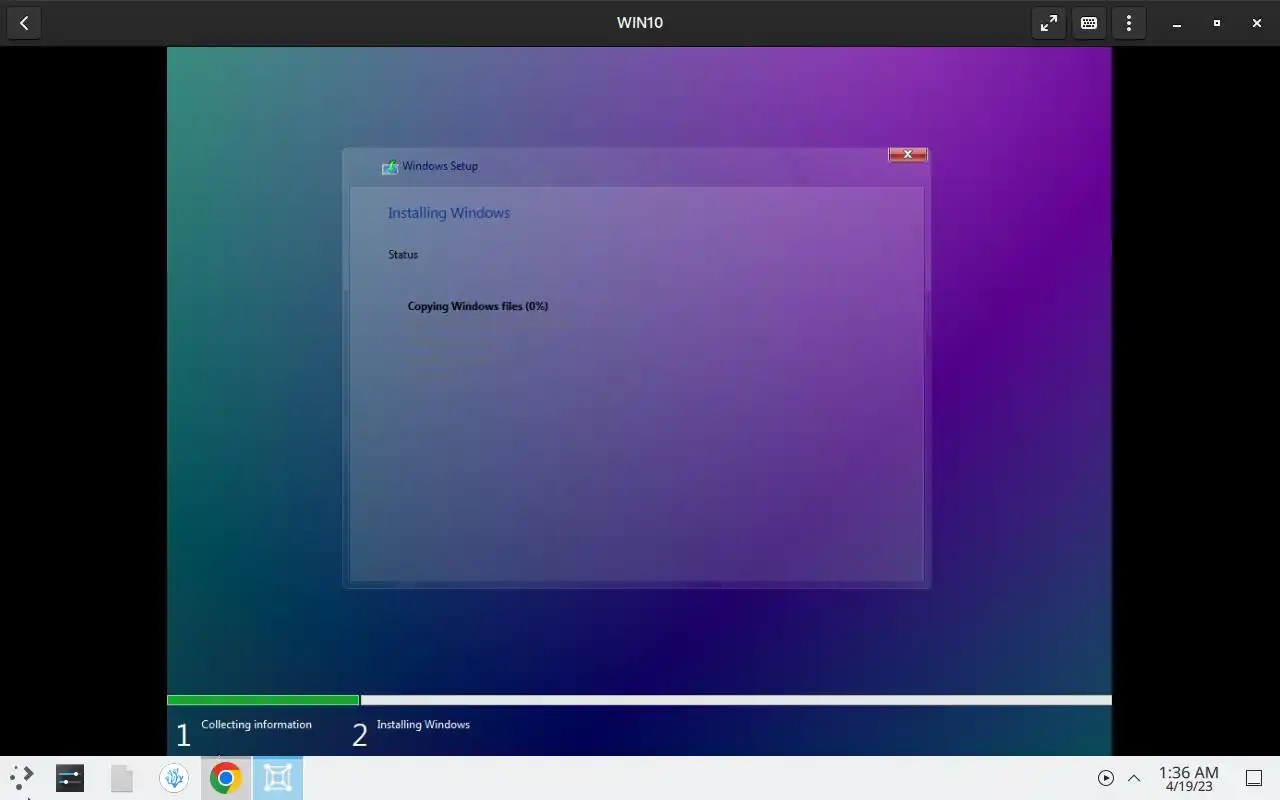Screen dimensions: 1280x800
Task: Go back using the header arrow button
Action: [24, 23]
